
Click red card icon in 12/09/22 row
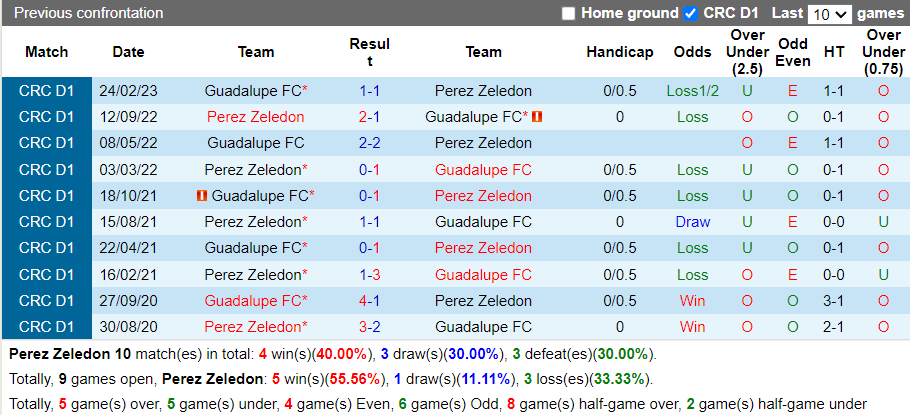[x=537, y=117]
